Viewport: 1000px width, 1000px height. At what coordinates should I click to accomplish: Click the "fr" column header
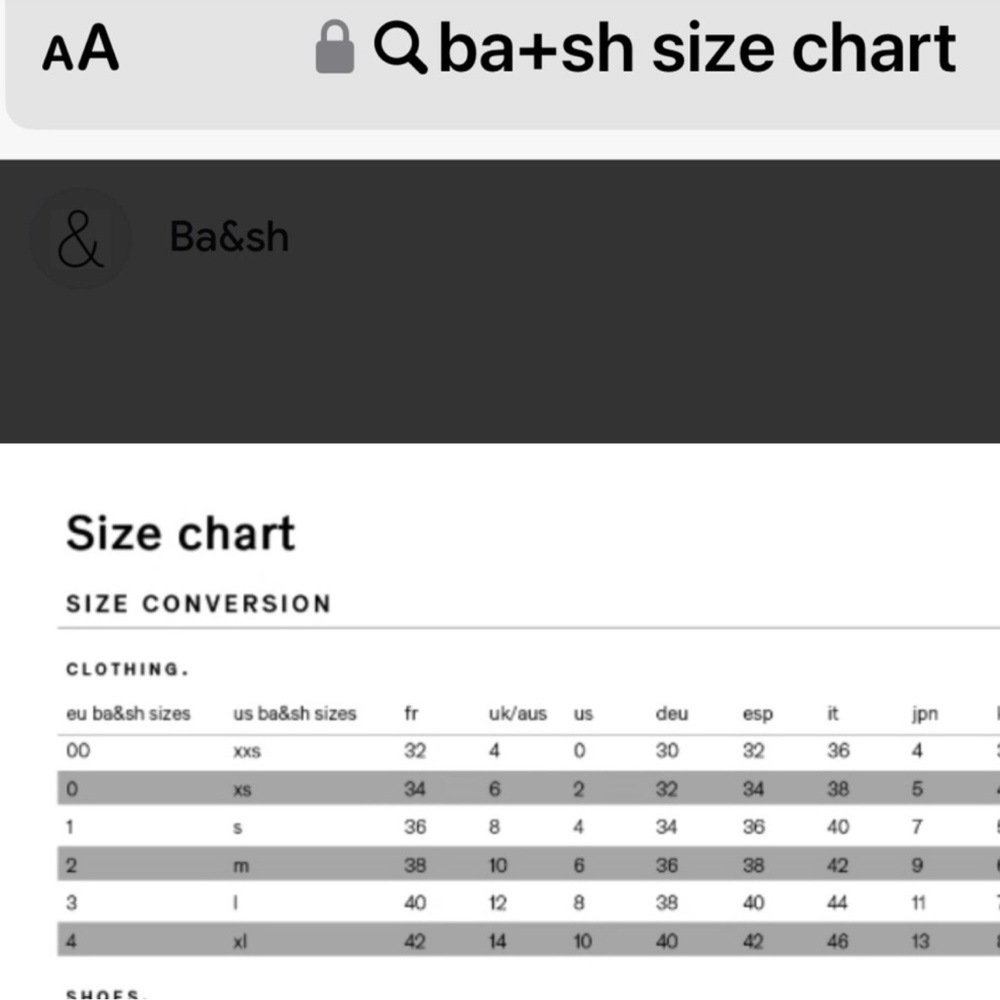pos(411,714)
